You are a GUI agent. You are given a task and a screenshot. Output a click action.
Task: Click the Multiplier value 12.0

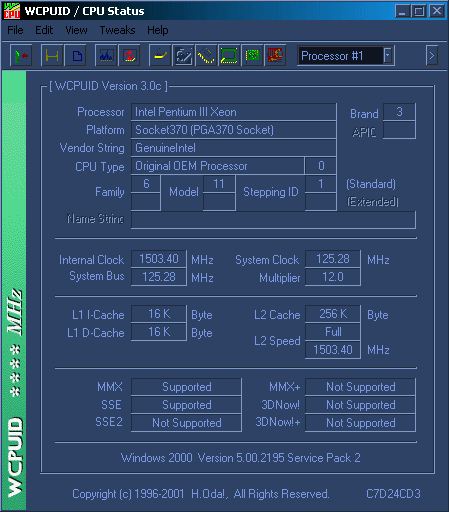[x=333, y=277]
